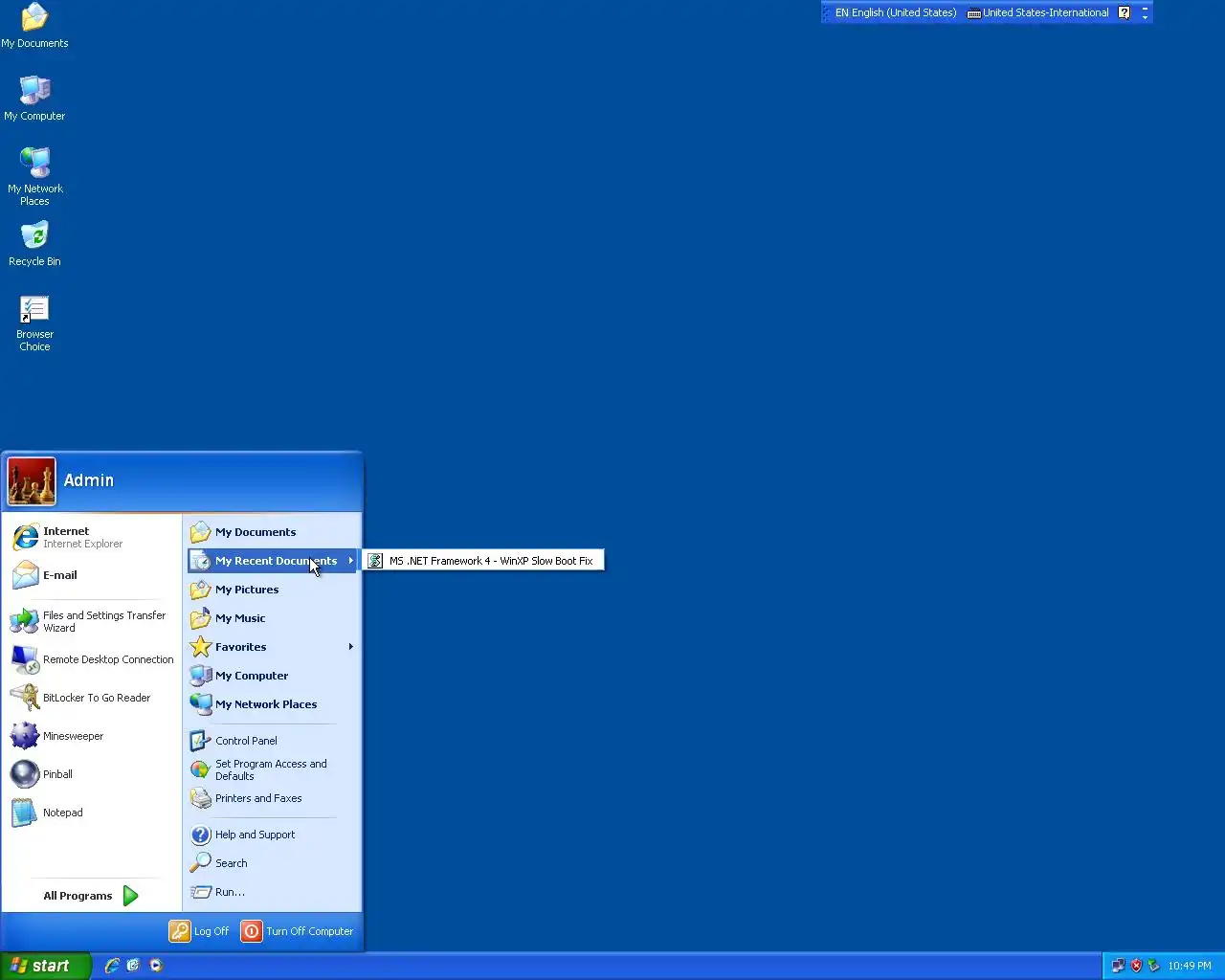Click the start button
Viewport: 1225px width, 980px height.
coord(45,966)
